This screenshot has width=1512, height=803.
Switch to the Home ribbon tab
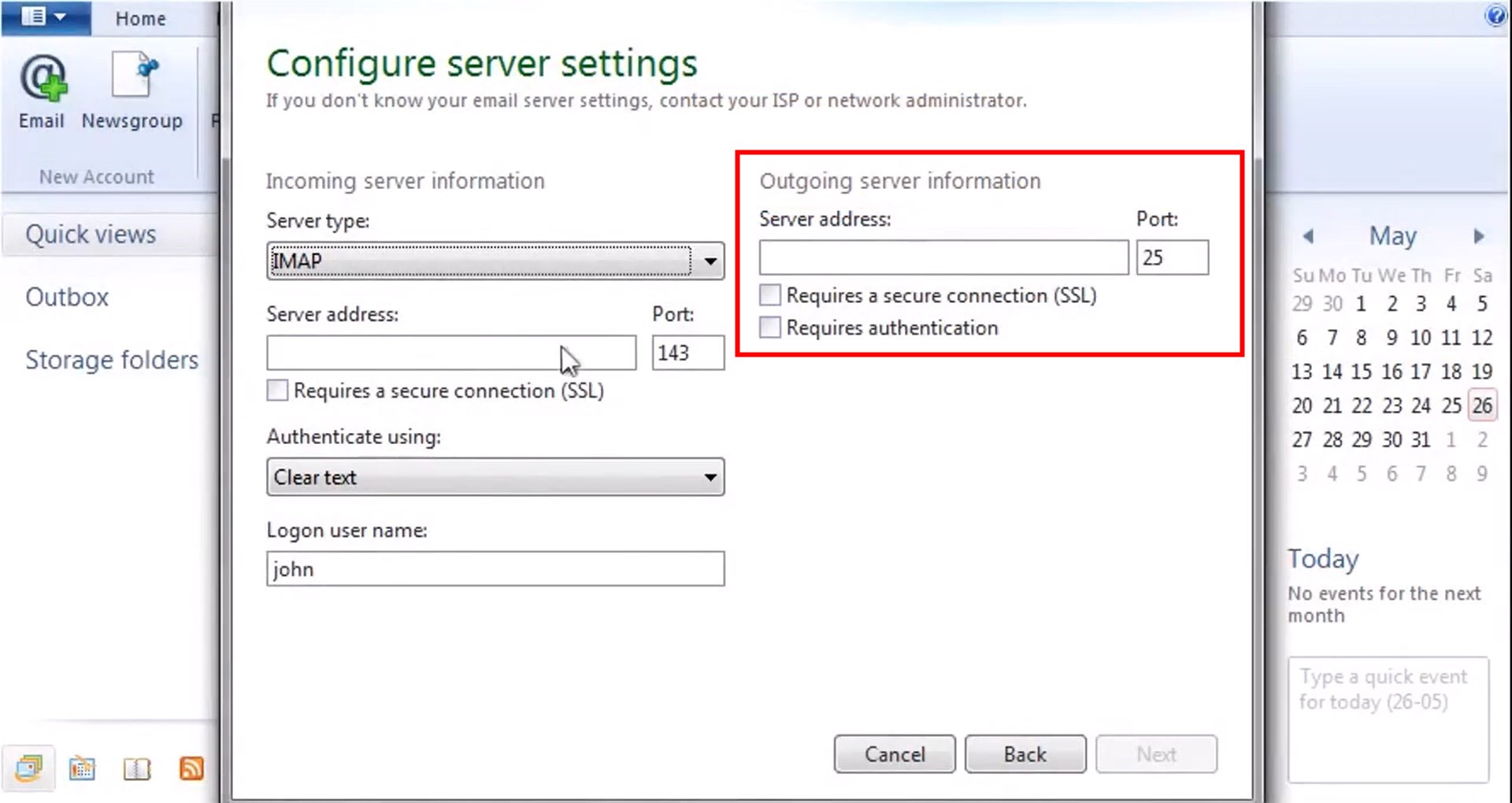coord(140,18)
